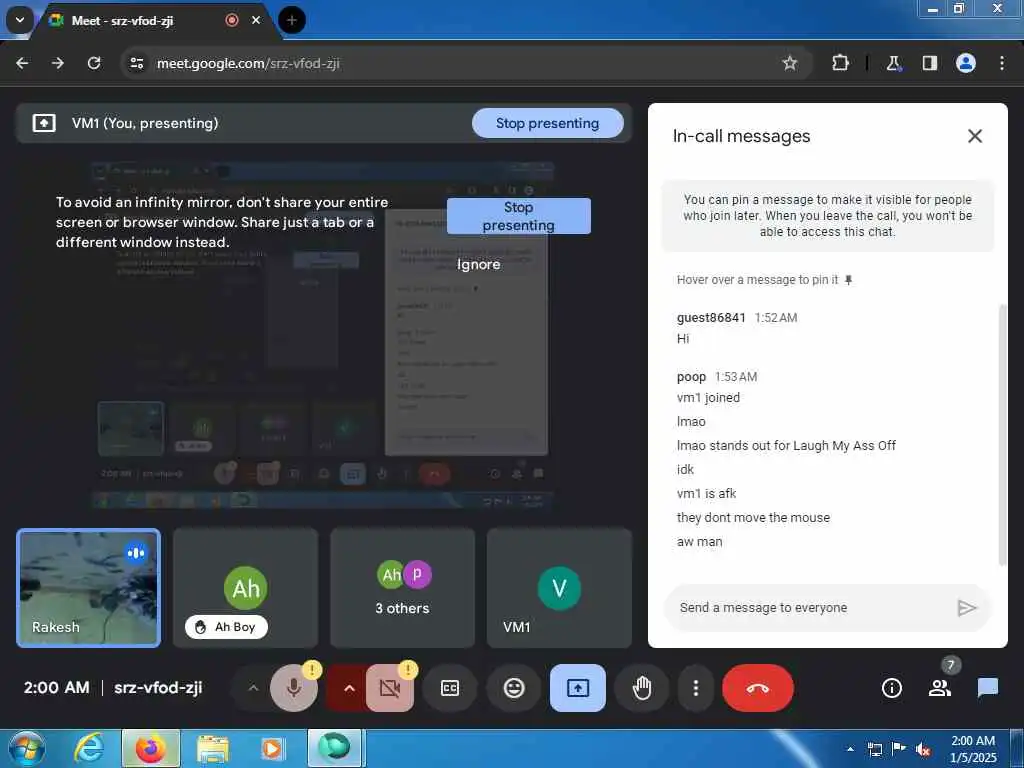Toggle the microphone in the call bar
1024x768 pixels.
[293, 688]
